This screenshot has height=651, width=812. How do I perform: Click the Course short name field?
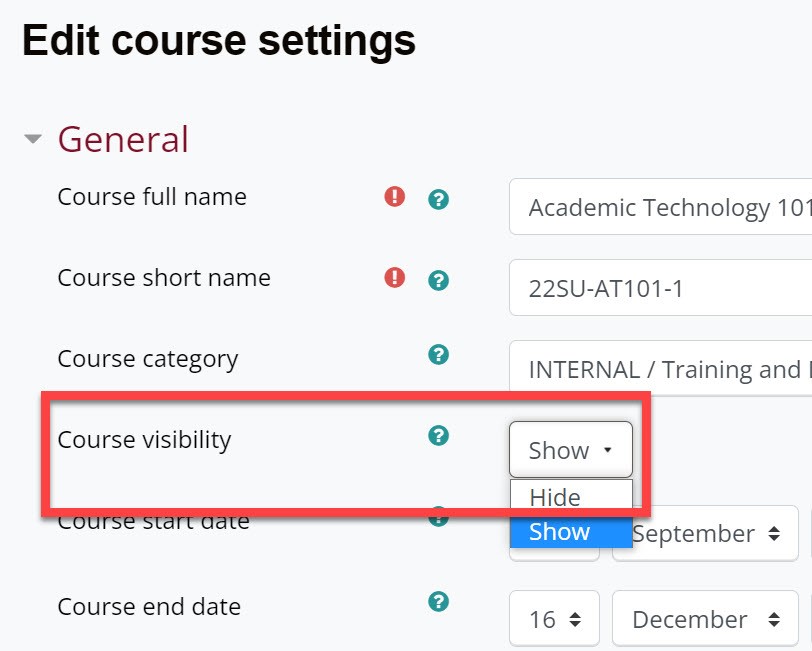click(x=660, y=287)
